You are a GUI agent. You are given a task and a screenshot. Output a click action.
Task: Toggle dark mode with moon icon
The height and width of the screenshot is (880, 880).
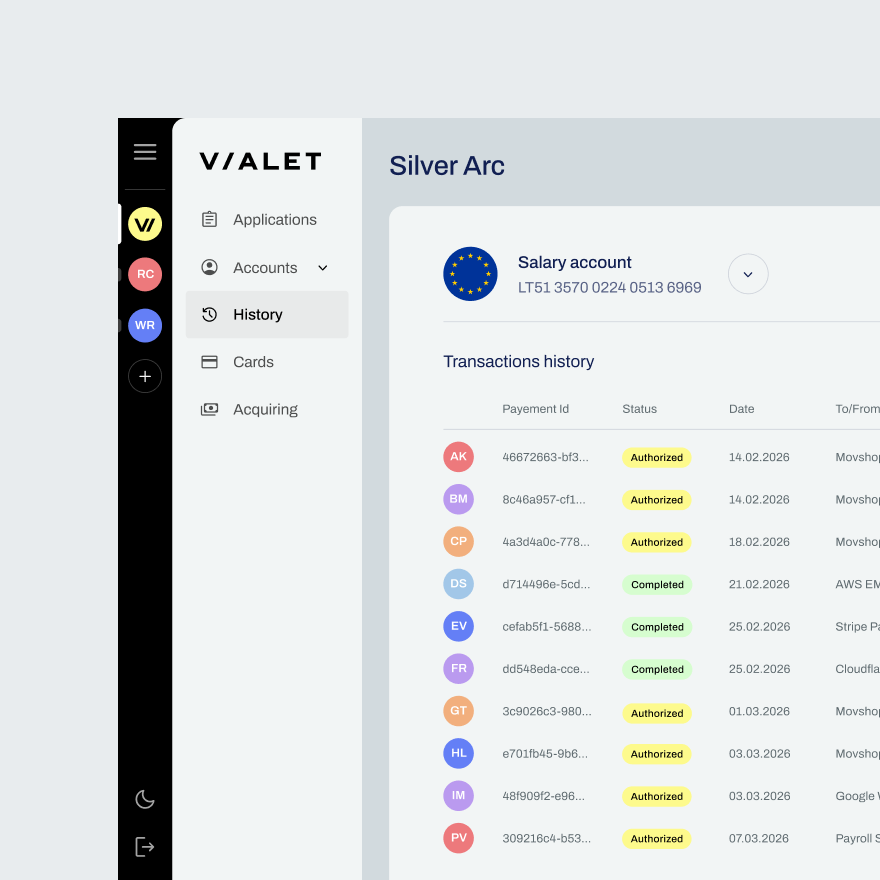(x=145, y=799)
